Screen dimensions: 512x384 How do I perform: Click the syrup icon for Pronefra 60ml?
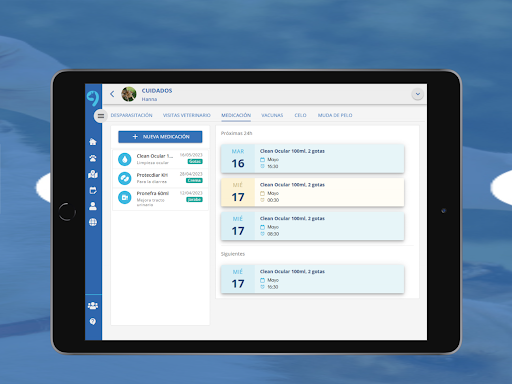[x=125, y=197]
